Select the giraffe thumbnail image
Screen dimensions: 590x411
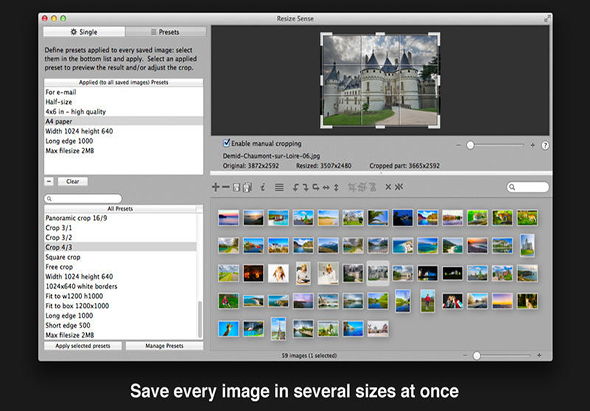coord(228,329)
